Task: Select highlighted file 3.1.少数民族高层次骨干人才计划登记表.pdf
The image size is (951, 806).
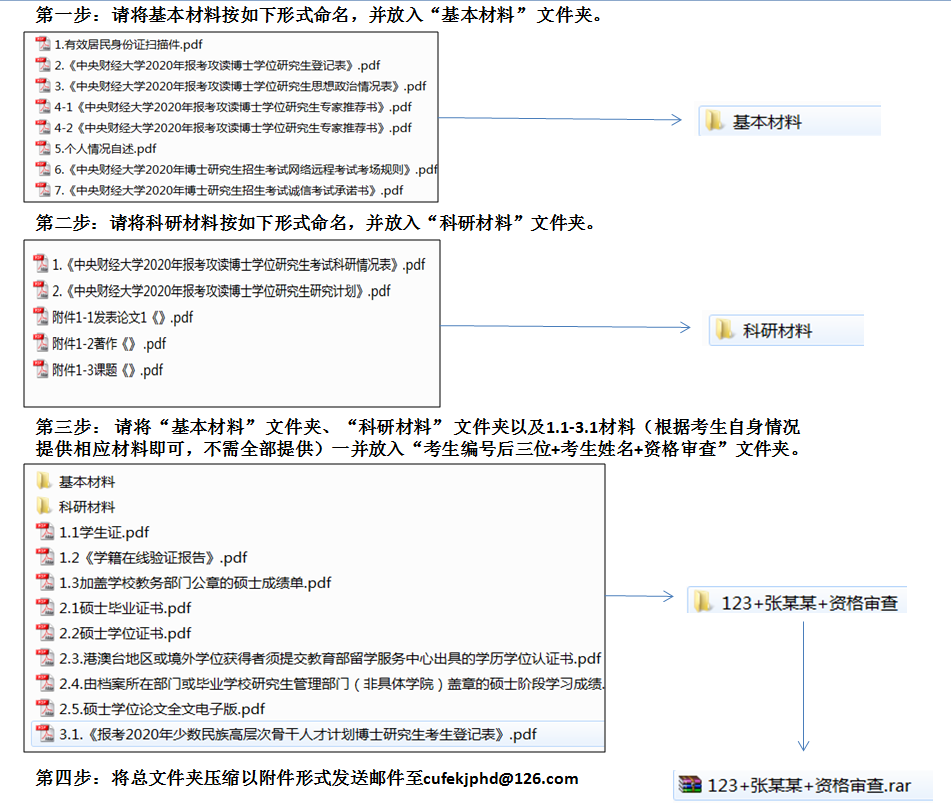Action: click(x=297, y=734)
